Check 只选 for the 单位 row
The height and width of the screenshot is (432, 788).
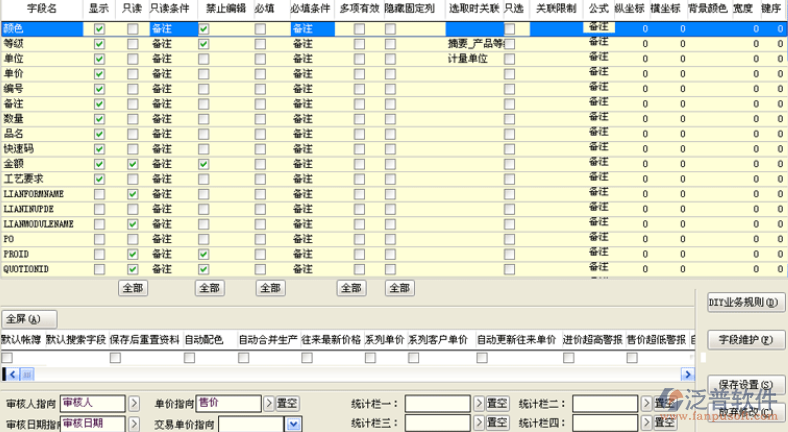pyautogui.click(x=510, y=59)
